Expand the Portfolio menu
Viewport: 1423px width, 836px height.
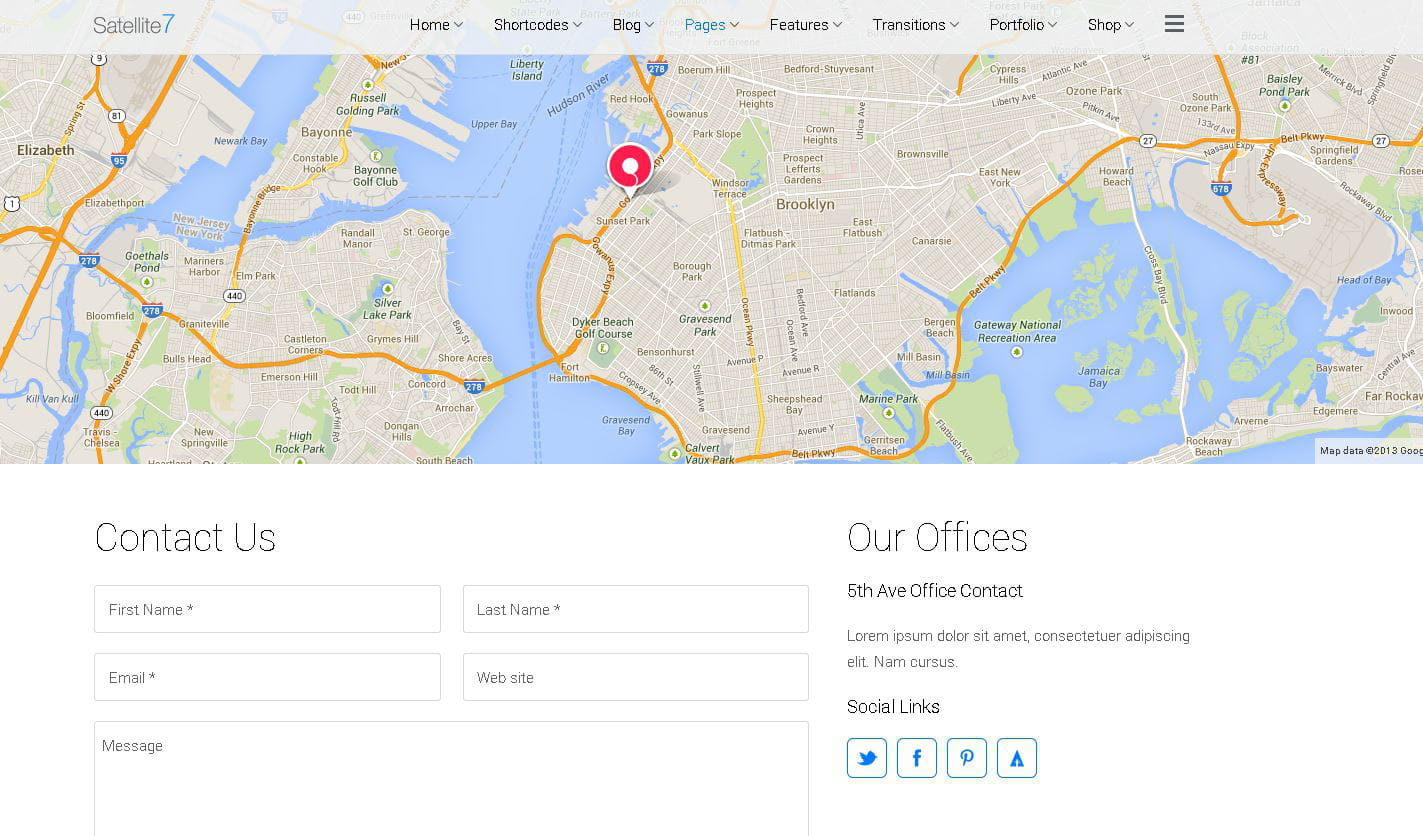click(x=1023, y=25)
